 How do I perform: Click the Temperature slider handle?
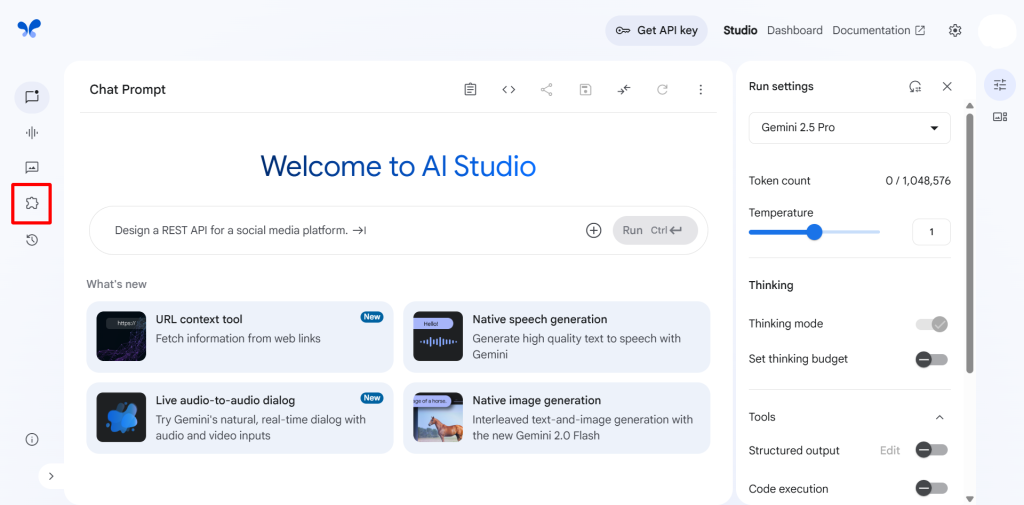(x=814, y=232)
